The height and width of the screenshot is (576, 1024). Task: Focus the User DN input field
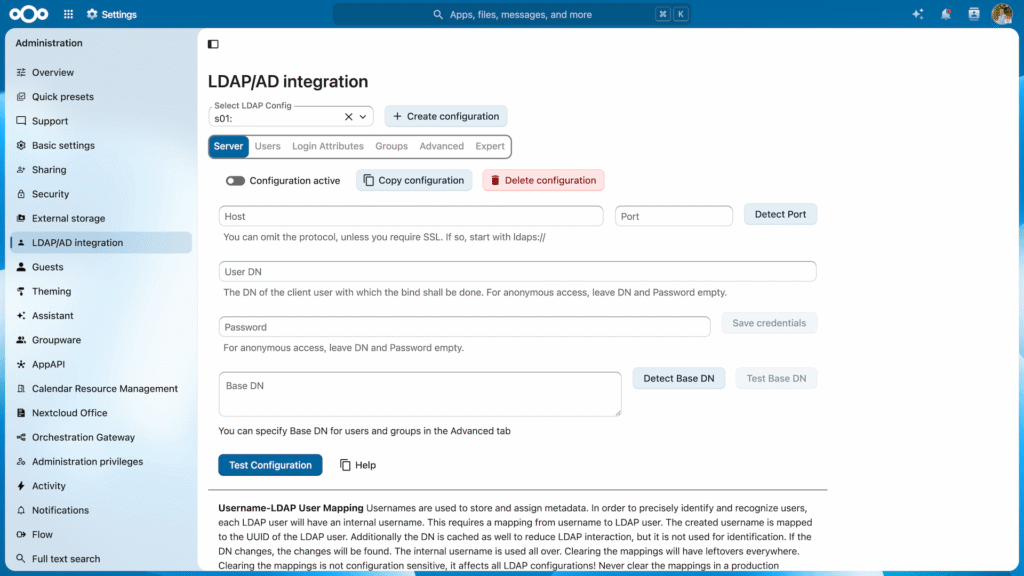[x=517, y=272]
